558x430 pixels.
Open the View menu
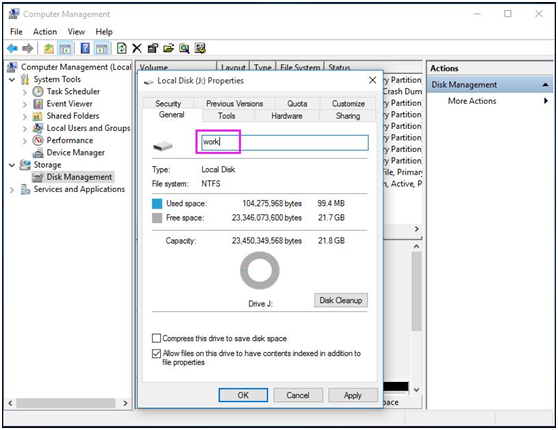point(76,32)
